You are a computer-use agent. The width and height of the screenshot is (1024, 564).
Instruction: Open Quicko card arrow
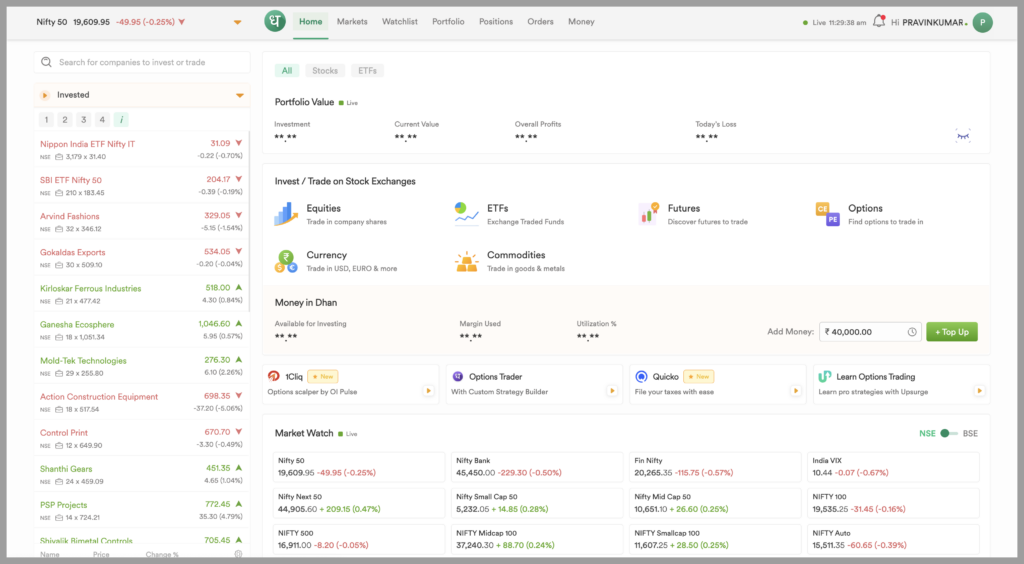point(795,390)
